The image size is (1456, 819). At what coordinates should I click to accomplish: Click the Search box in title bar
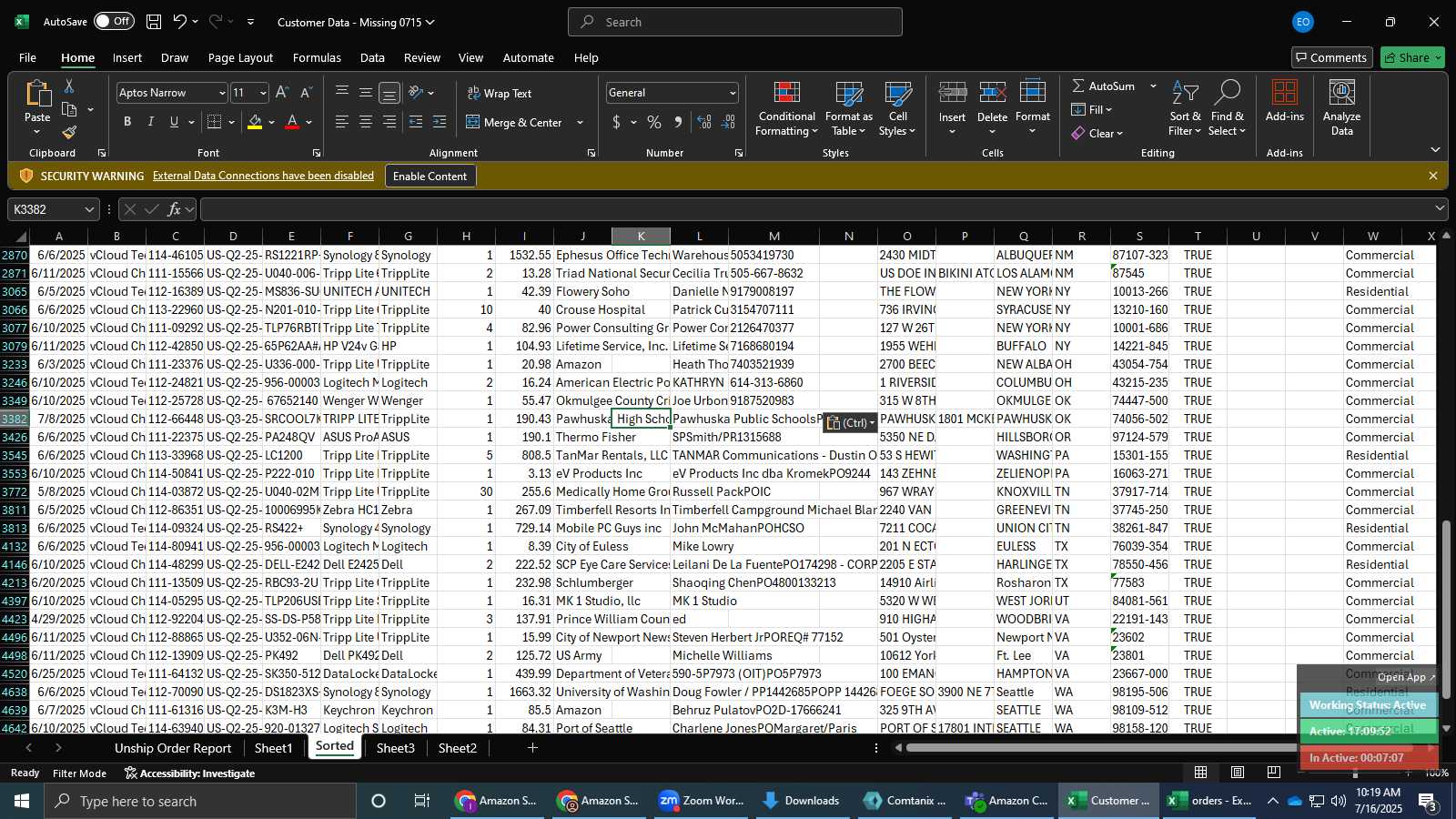735,22
